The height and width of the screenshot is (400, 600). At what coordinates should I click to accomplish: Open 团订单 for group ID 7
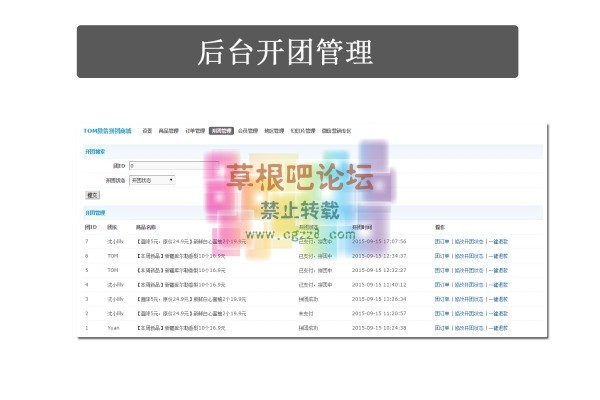coord(442,242)
